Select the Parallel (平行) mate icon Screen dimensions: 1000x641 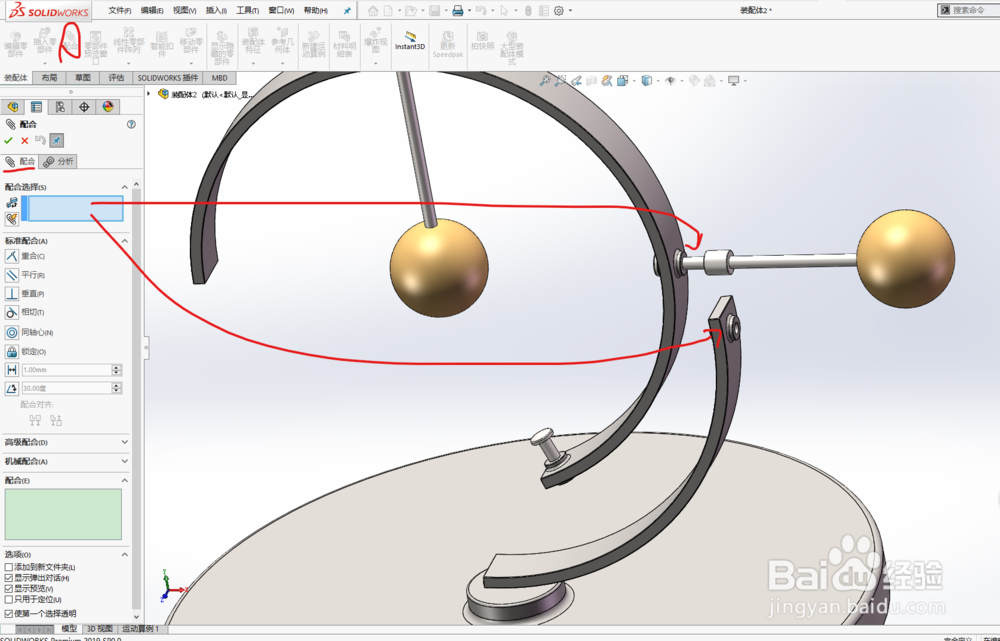(11, 275)
